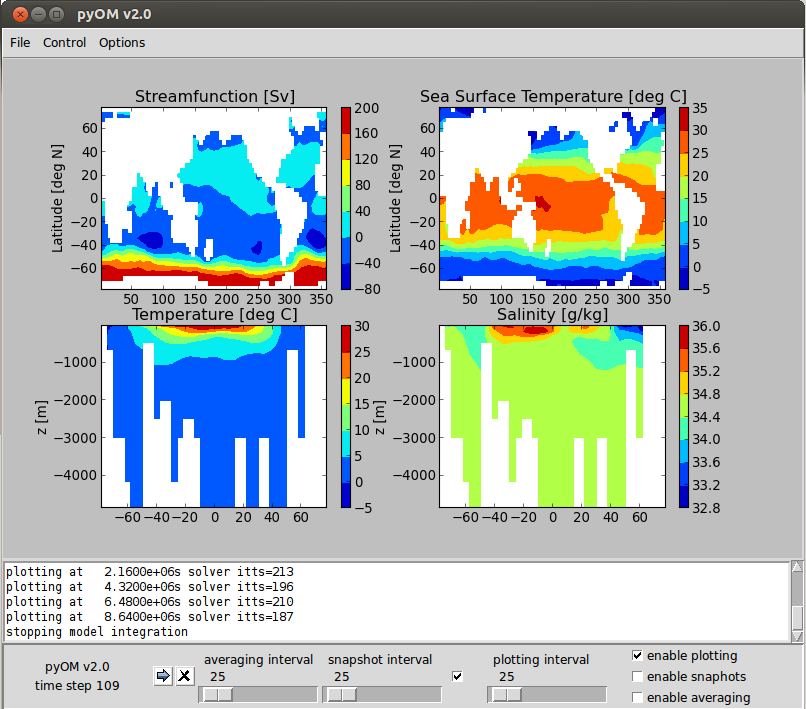Check the enable averaging option
The width and height of the screenshot is (806, 709).
point(638,698)
